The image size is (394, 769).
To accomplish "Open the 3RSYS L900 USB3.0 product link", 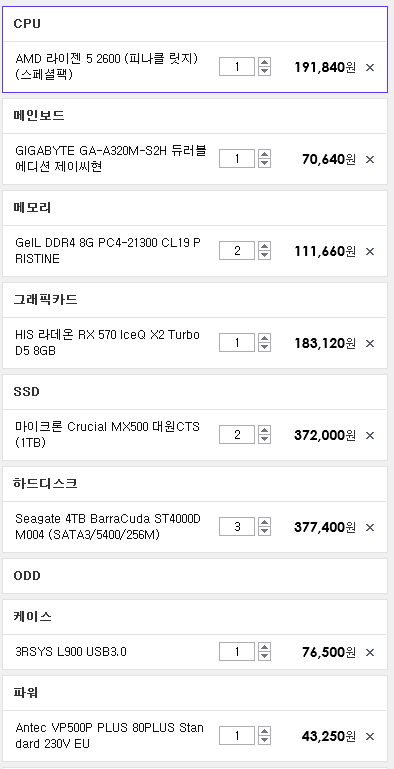I will coord(71,652).
